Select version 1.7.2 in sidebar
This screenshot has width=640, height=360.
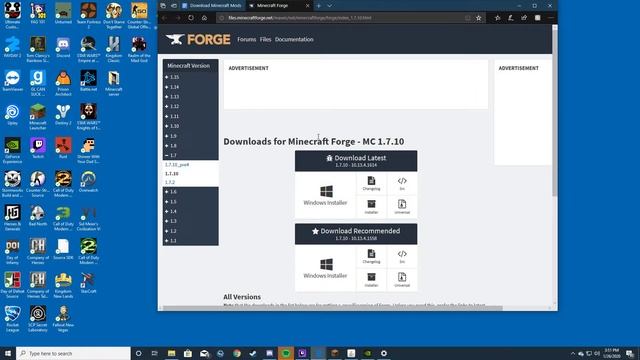pos(170,182)
